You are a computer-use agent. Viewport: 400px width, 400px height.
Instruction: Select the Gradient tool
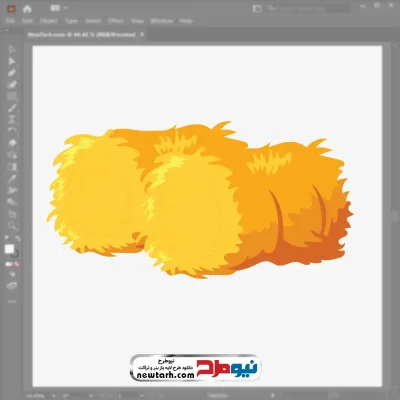point(12,167)
